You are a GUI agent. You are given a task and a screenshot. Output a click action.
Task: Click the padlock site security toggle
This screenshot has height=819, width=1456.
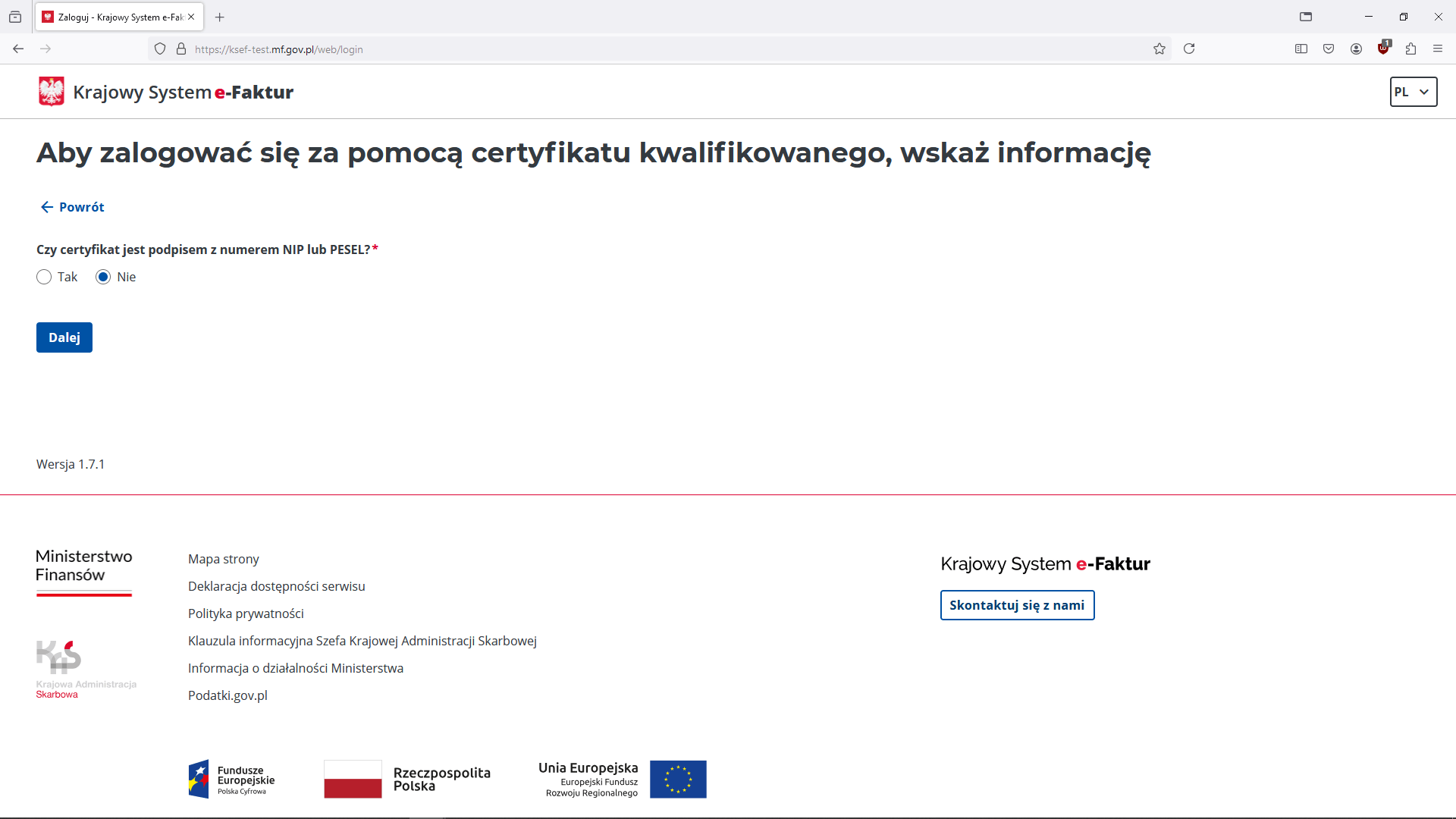point(181,49)
